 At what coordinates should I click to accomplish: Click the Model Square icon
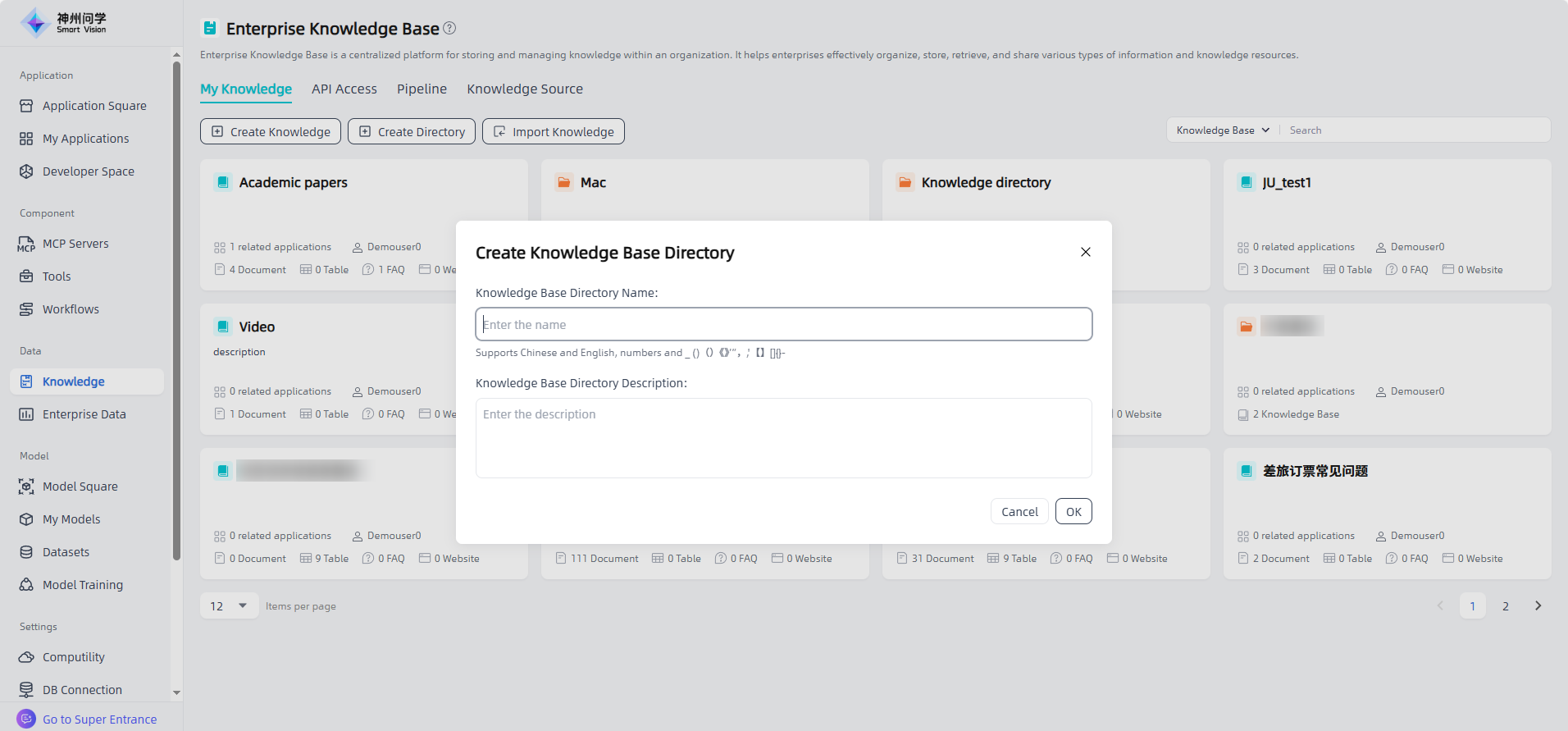coord(26,487)
